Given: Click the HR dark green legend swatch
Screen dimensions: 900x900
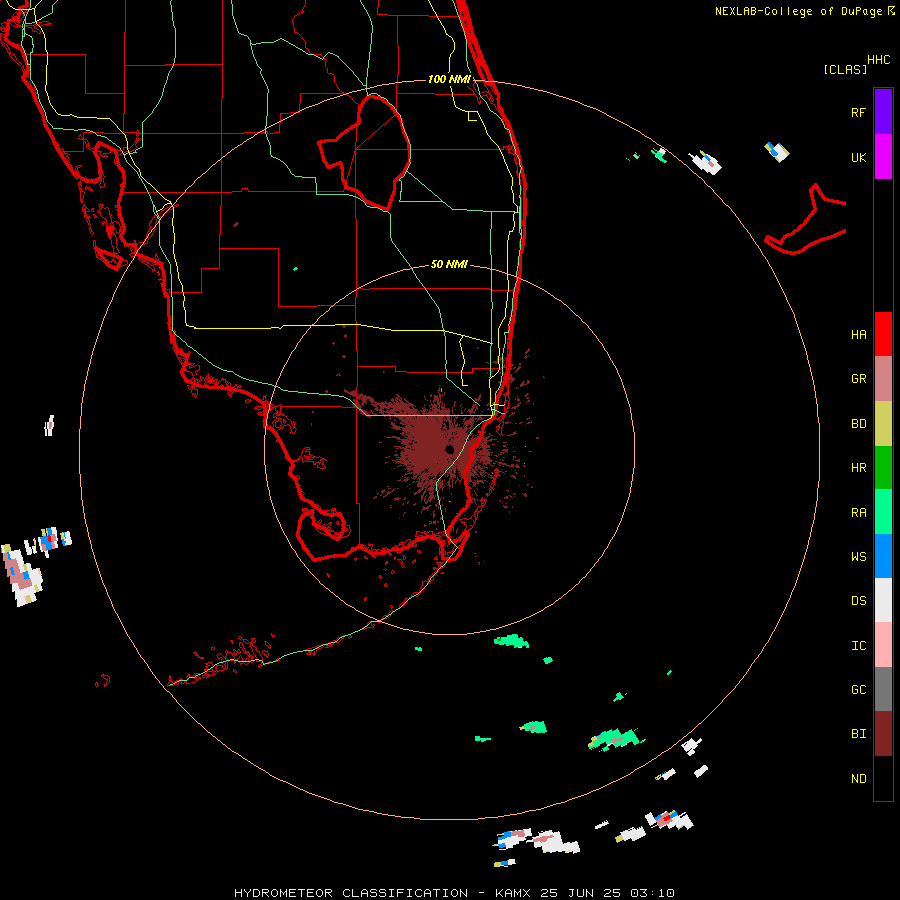Looking at the screenshot, I should tap(883, 468).
